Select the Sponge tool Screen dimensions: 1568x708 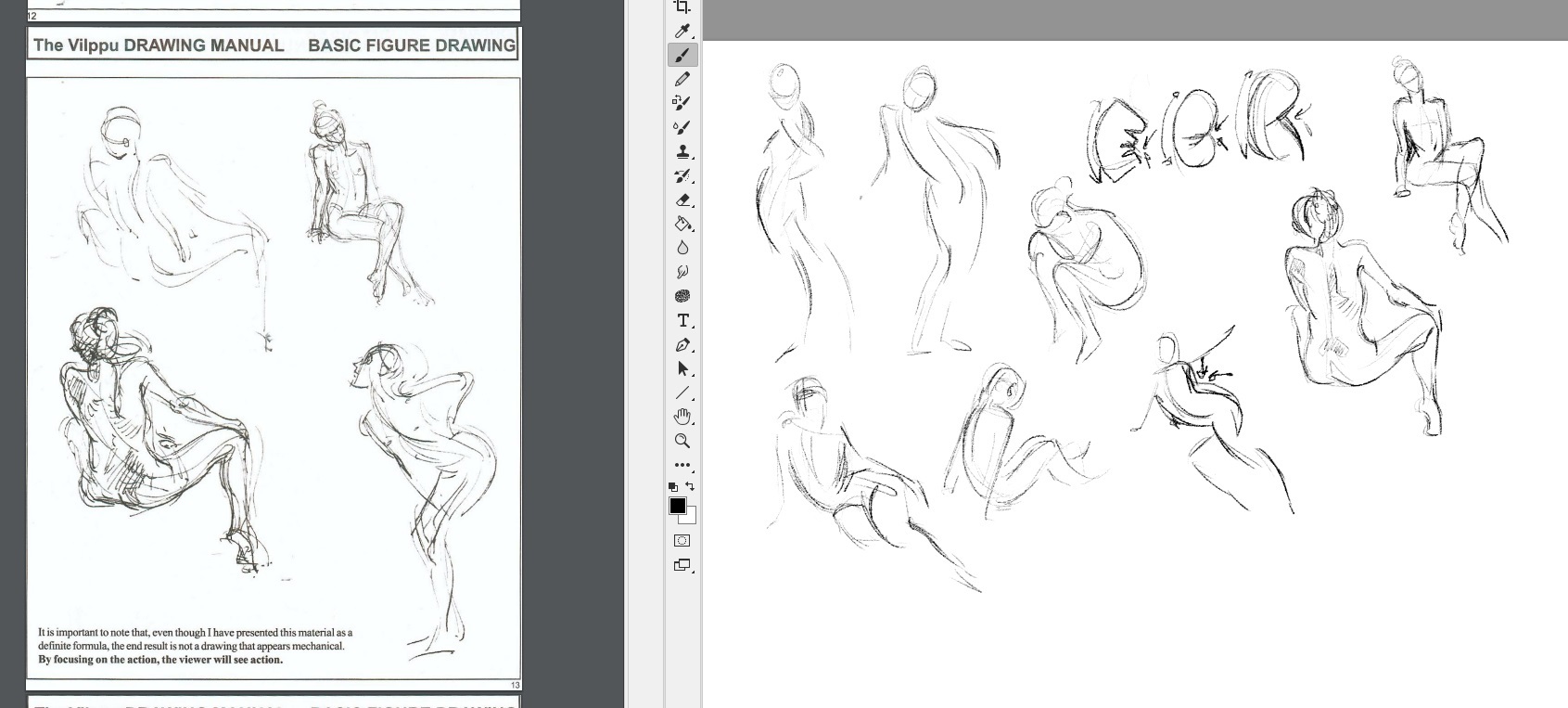coord(682,296)
